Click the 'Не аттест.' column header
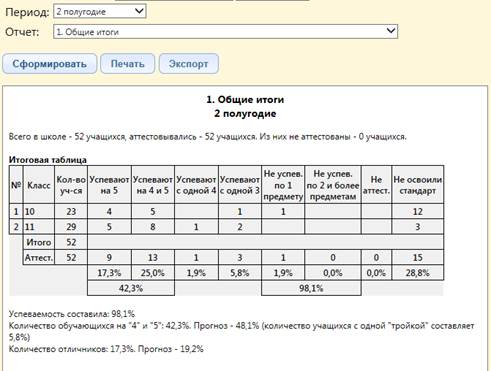The width and height of the screenshot is (491, 371). coord(376,185)
